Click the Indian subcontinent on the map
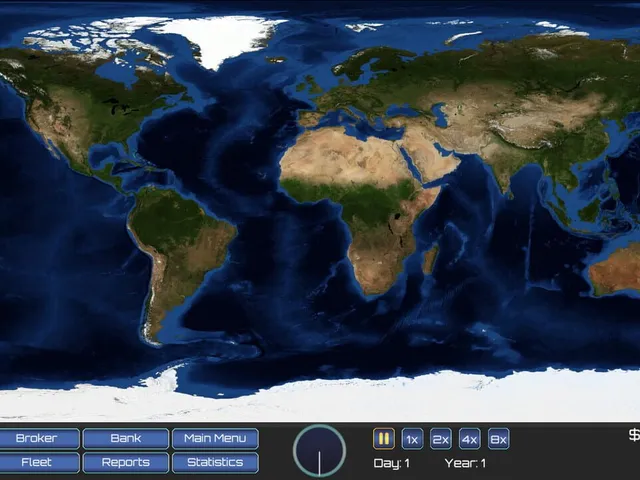The width and height of the screenshot is (640, 480). click(x=504, y=169)
